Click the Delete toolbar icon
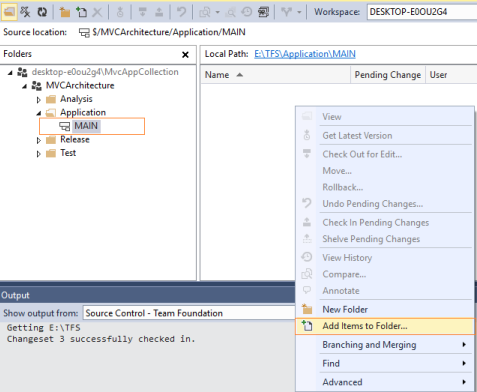The image size is (477, 392). pos(97,12)
